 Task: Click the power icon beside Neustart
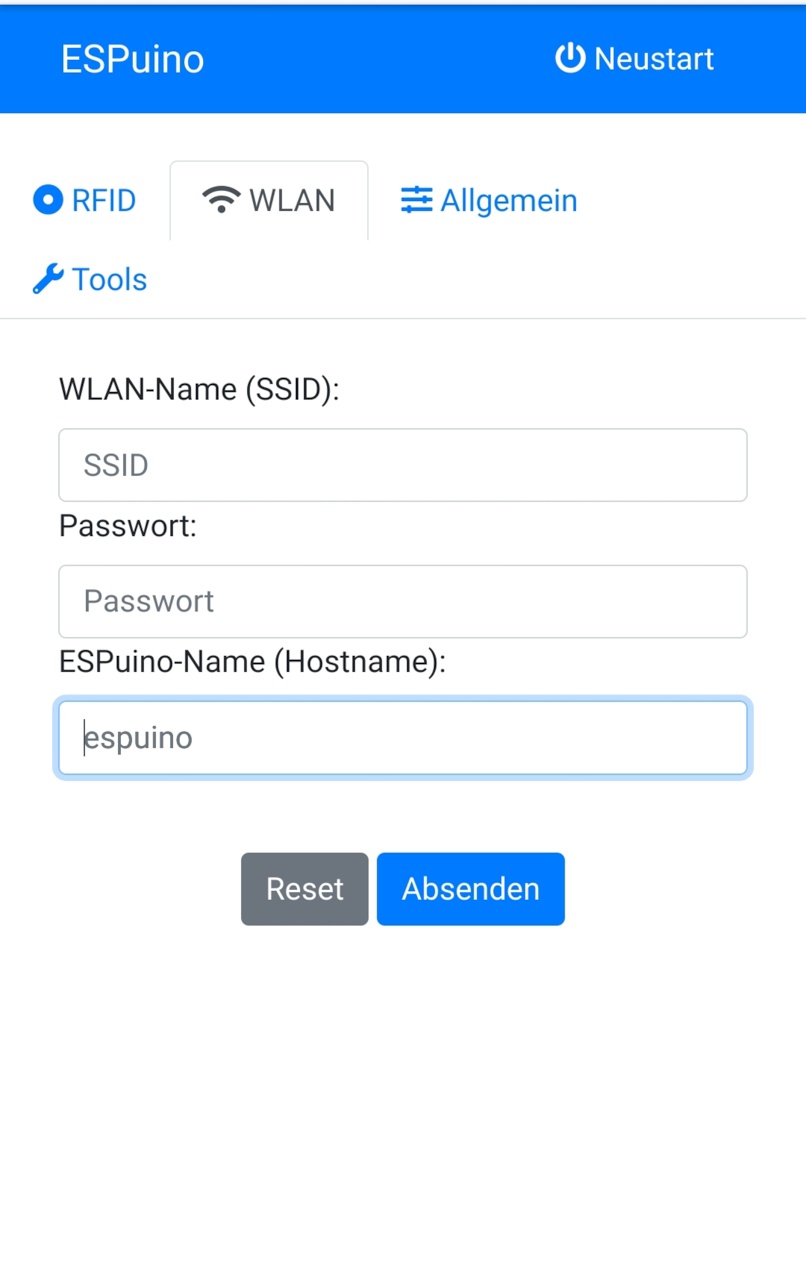point(569,58)
